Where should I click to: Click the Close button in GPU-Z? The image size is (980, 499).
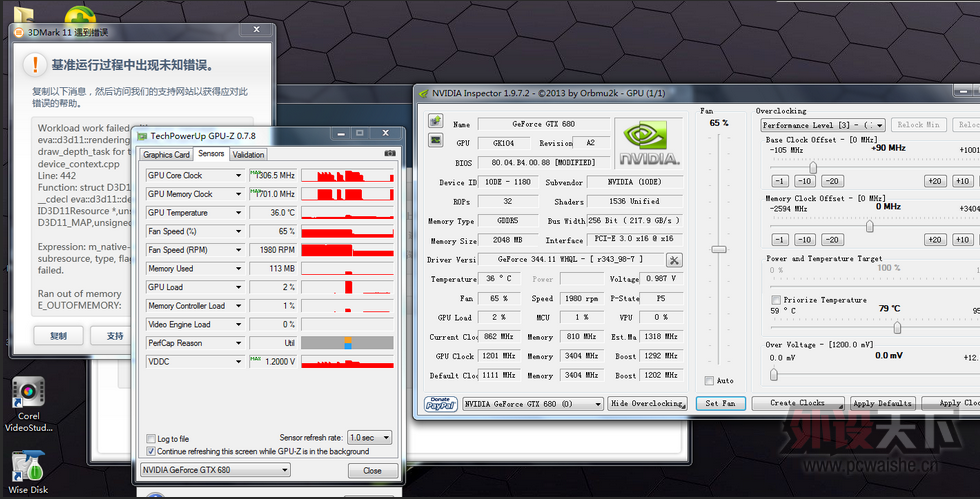(372, 470)
